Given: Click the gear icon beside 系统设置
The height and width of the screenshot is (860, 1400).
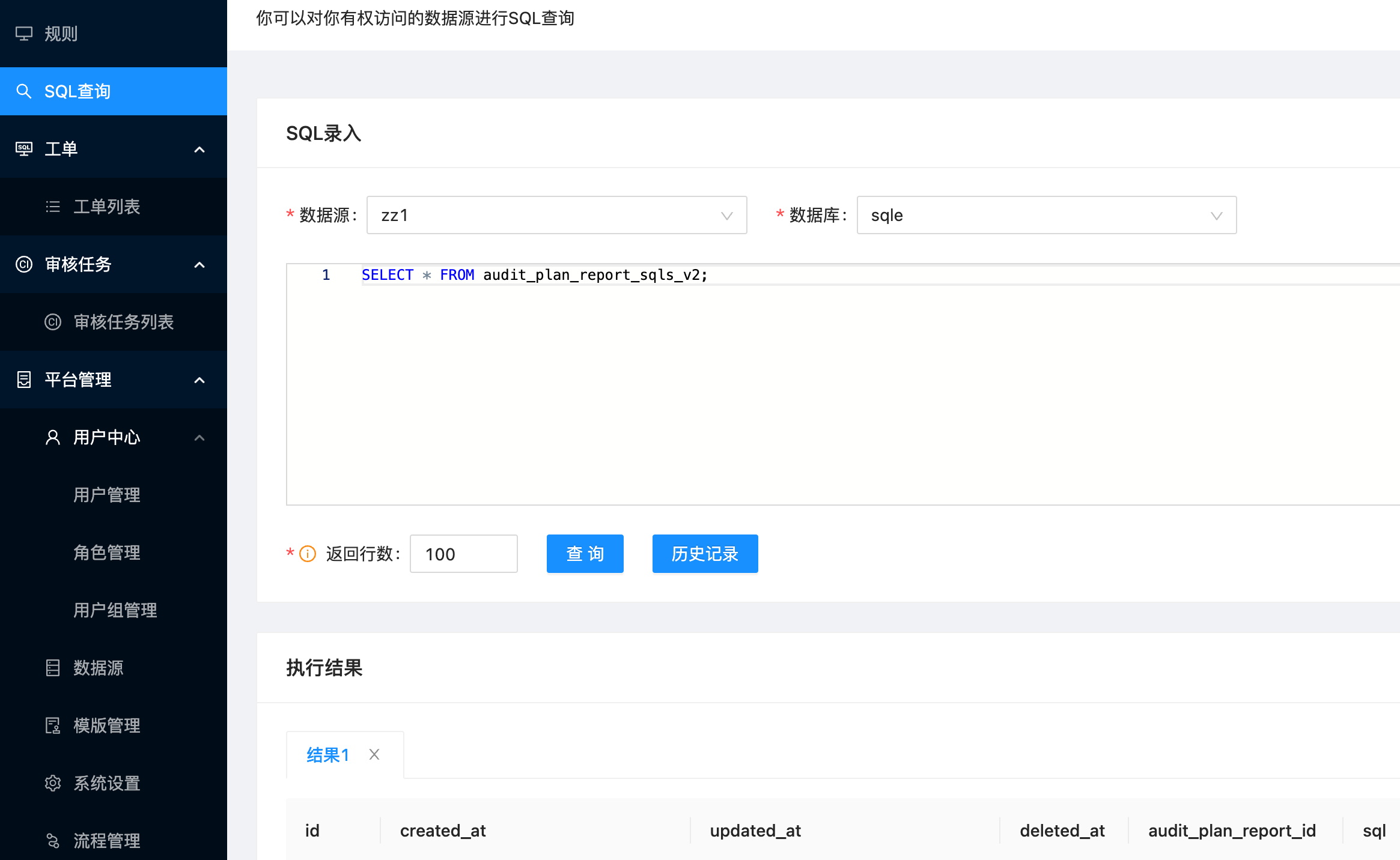Looking at the screenshot, I should coord(53,783).
